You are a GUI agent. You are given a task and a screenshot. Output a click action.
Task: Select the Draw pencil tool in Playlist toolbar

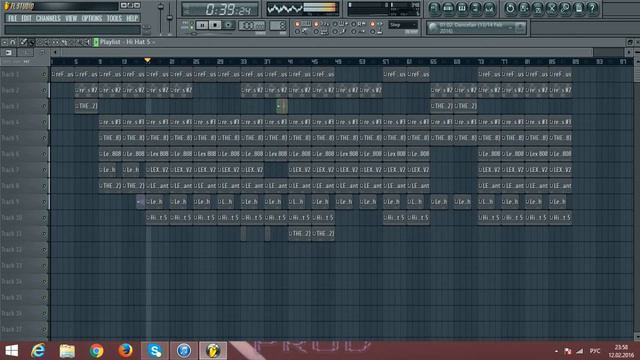click(x=24, y=42)
